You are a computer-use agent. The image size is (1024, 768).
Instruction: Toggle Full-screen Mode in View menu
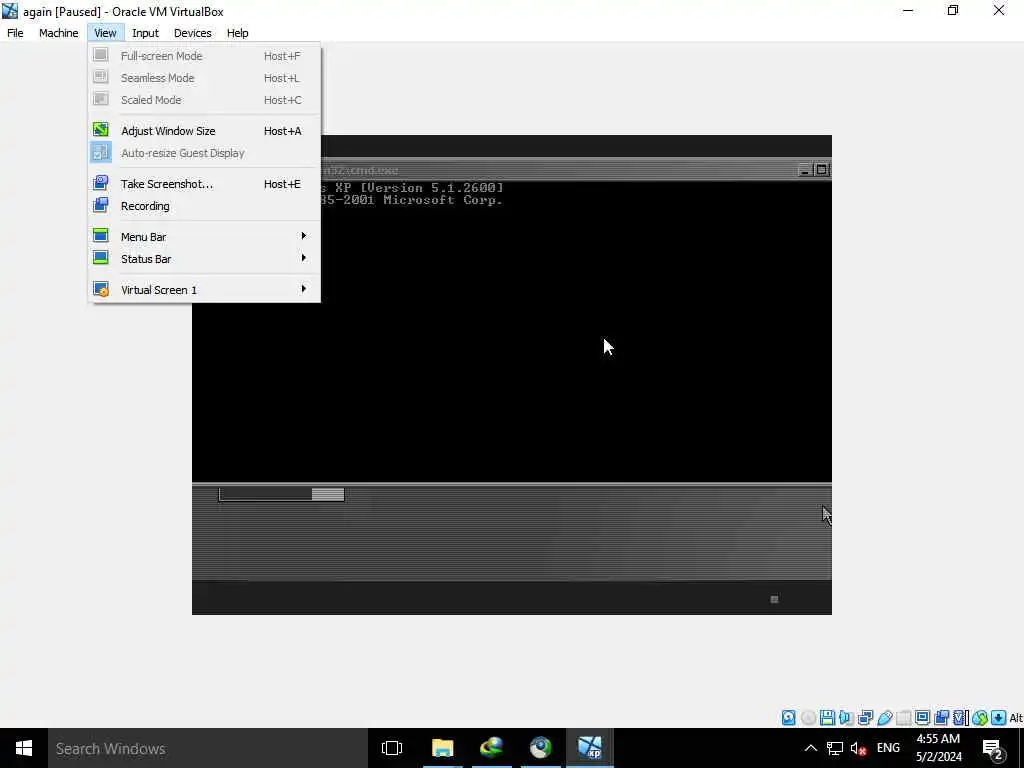(x=204, y=56)
